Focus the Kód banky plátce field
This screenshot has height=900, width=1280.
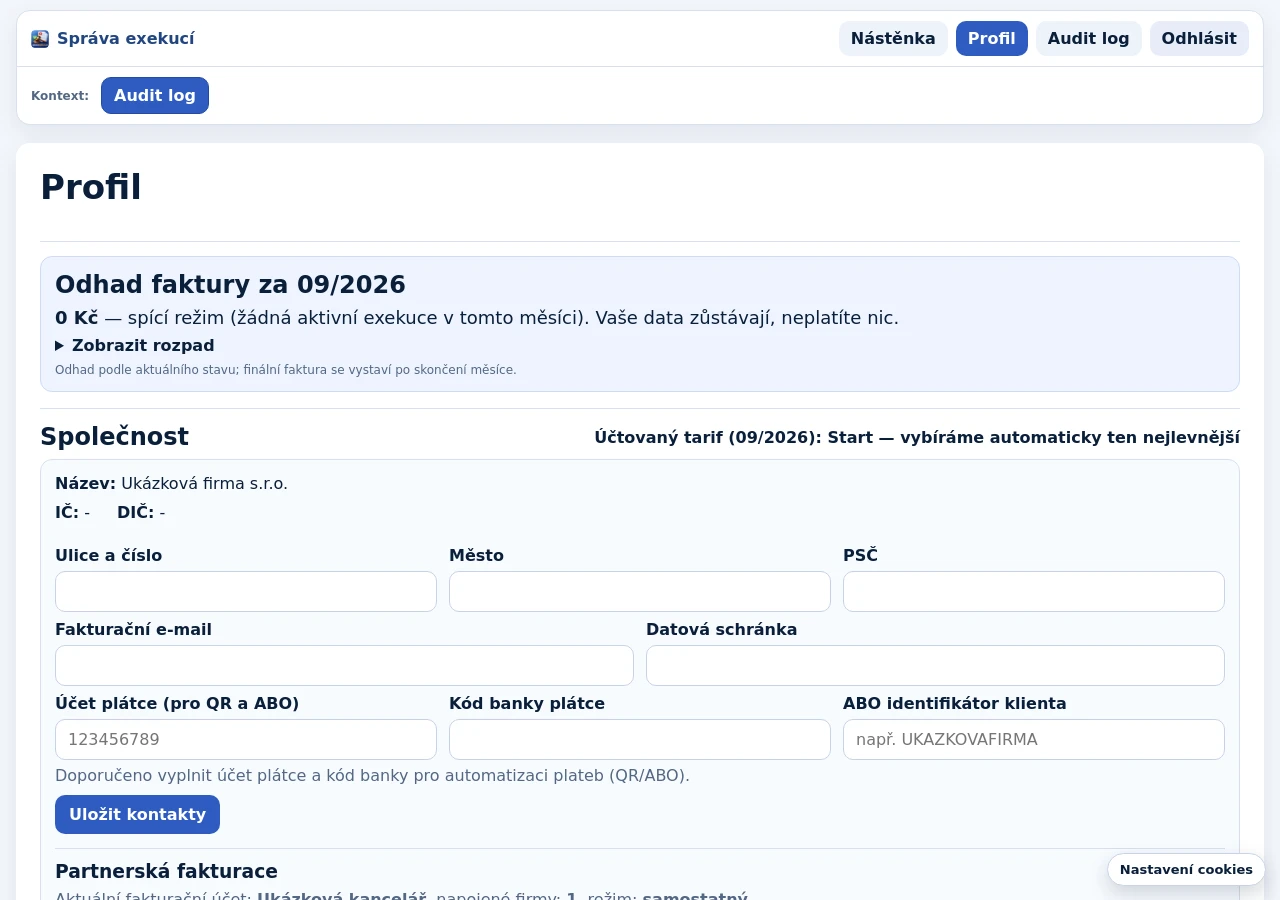pos(640,740)
